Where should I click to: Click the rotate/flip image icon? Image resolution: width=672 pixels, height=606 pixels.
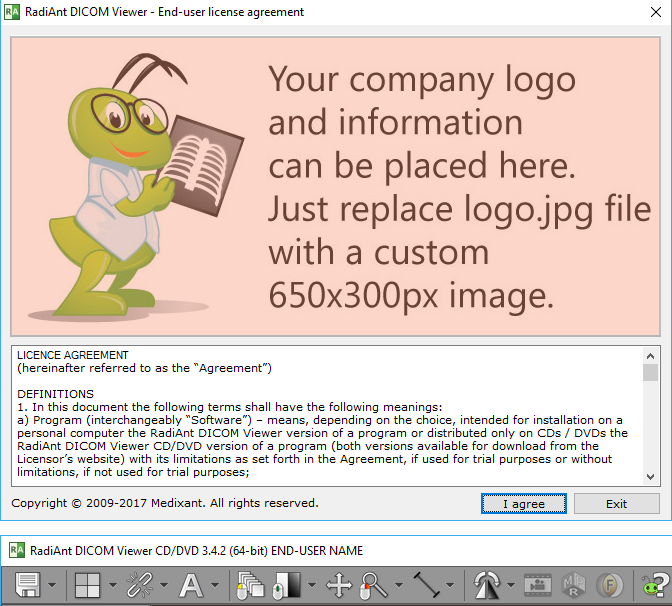(x=486, y=585)
